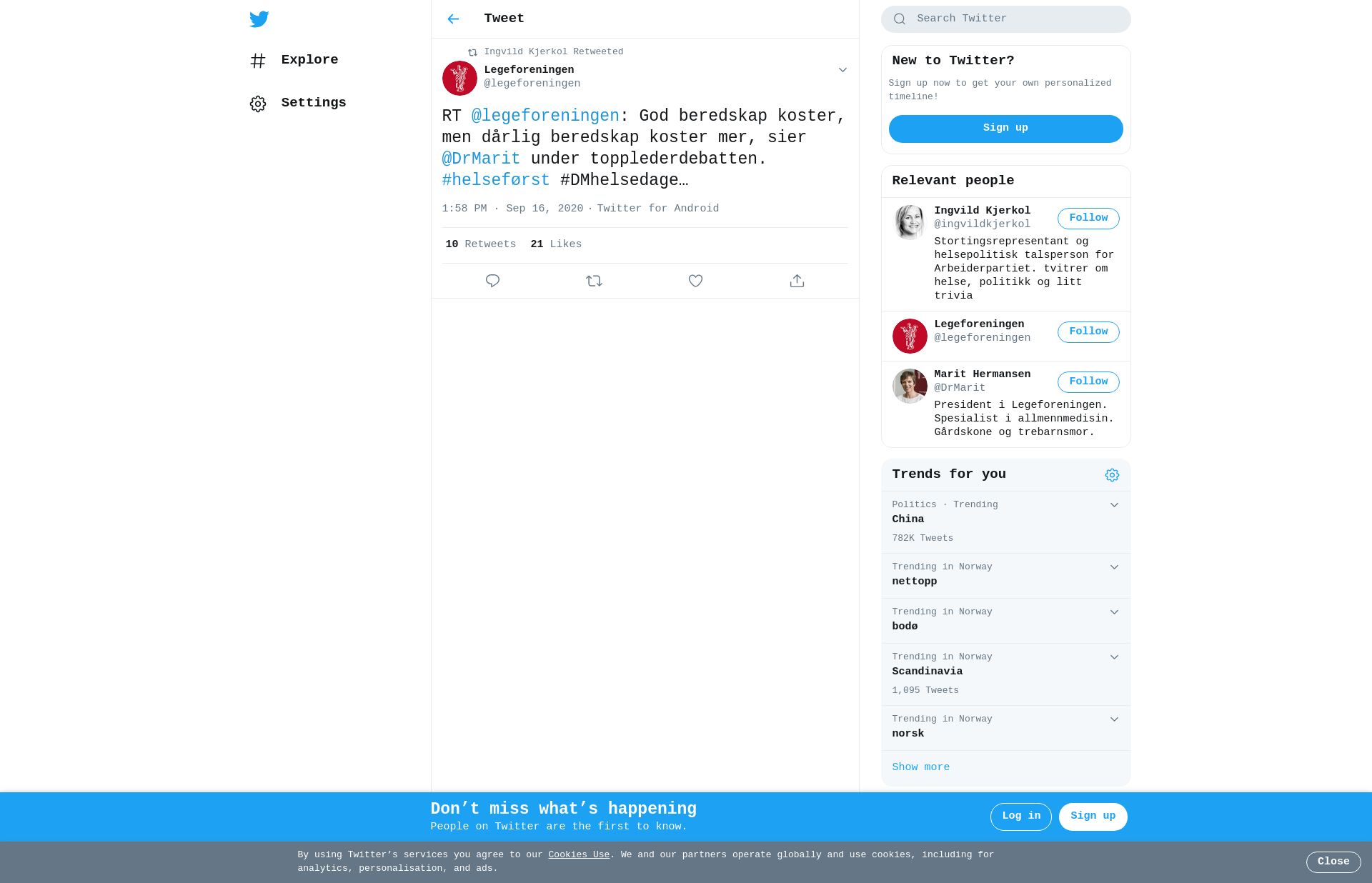The height and width of the screenshot is (883, 1372).
Task: Show more trends
Action: coord(920,767)
